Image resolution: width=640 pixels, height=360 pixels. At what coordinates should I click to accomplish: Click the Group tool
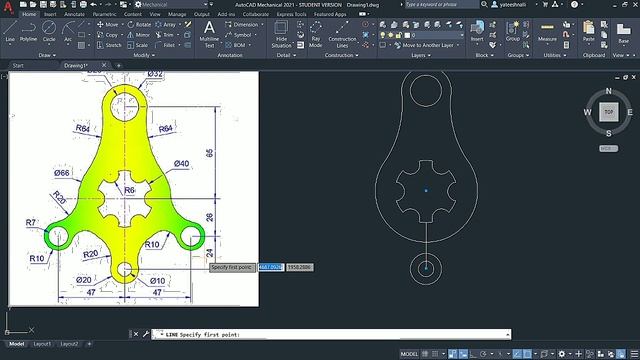point(513,31)
